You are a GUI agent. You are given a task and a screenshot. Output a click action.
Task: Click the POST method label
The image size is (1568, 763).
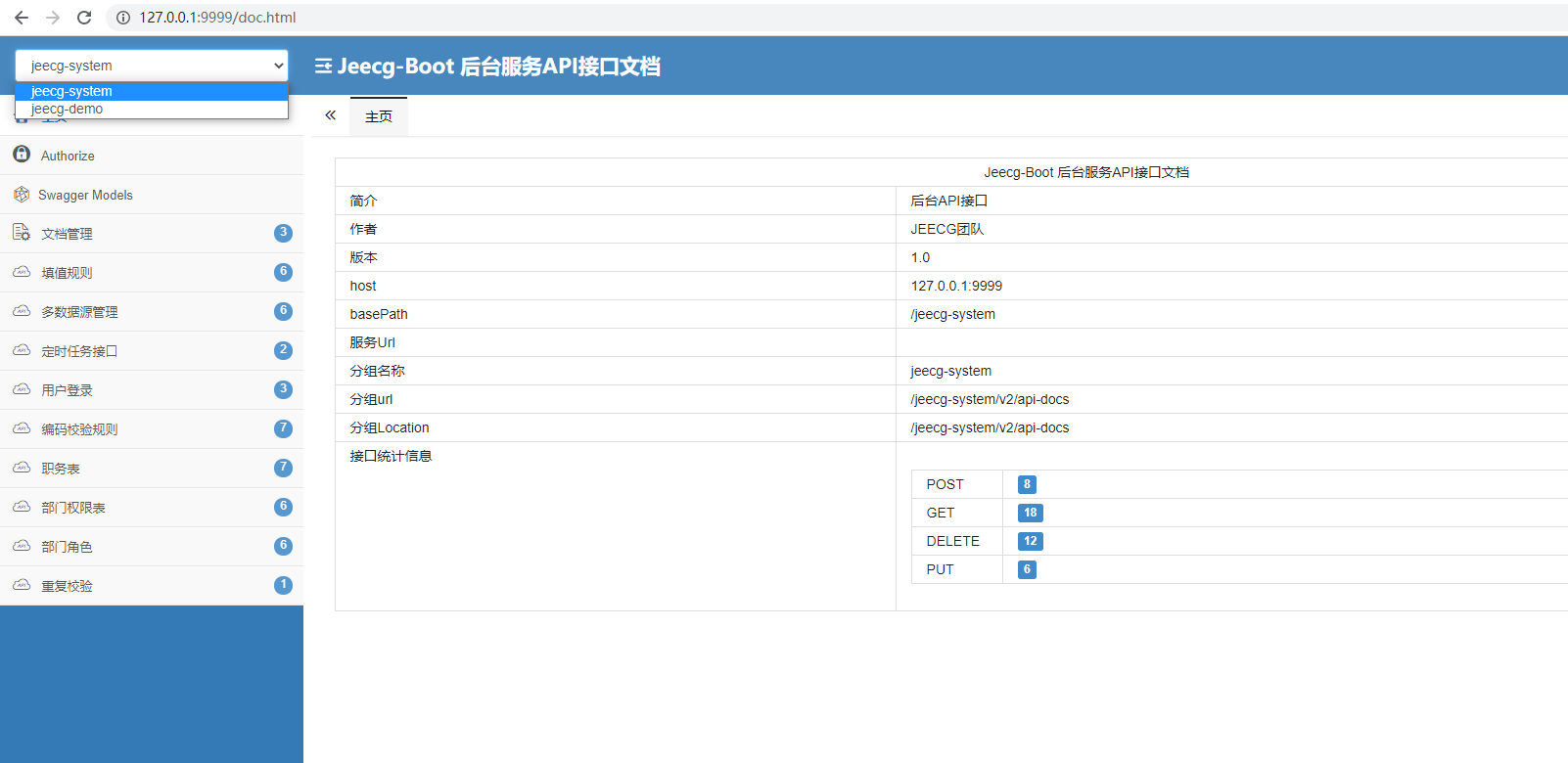click(x=945, y=484)
